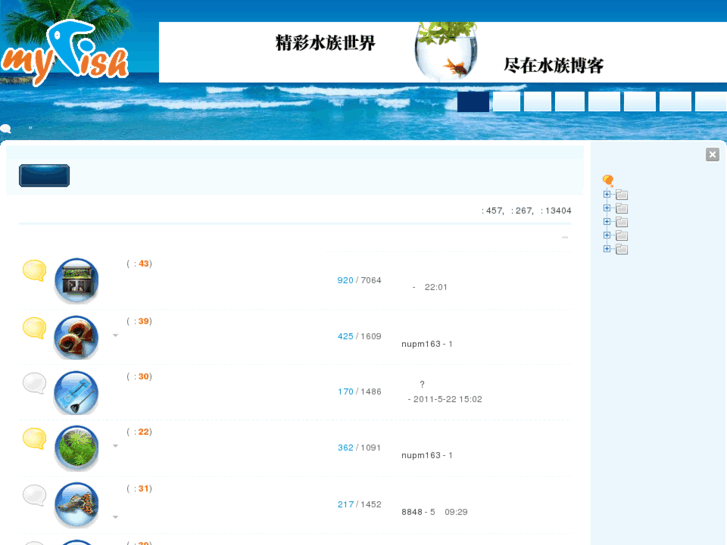
Task: Expand the small arrow next to the guppy forum
Action: coord(115,517)
